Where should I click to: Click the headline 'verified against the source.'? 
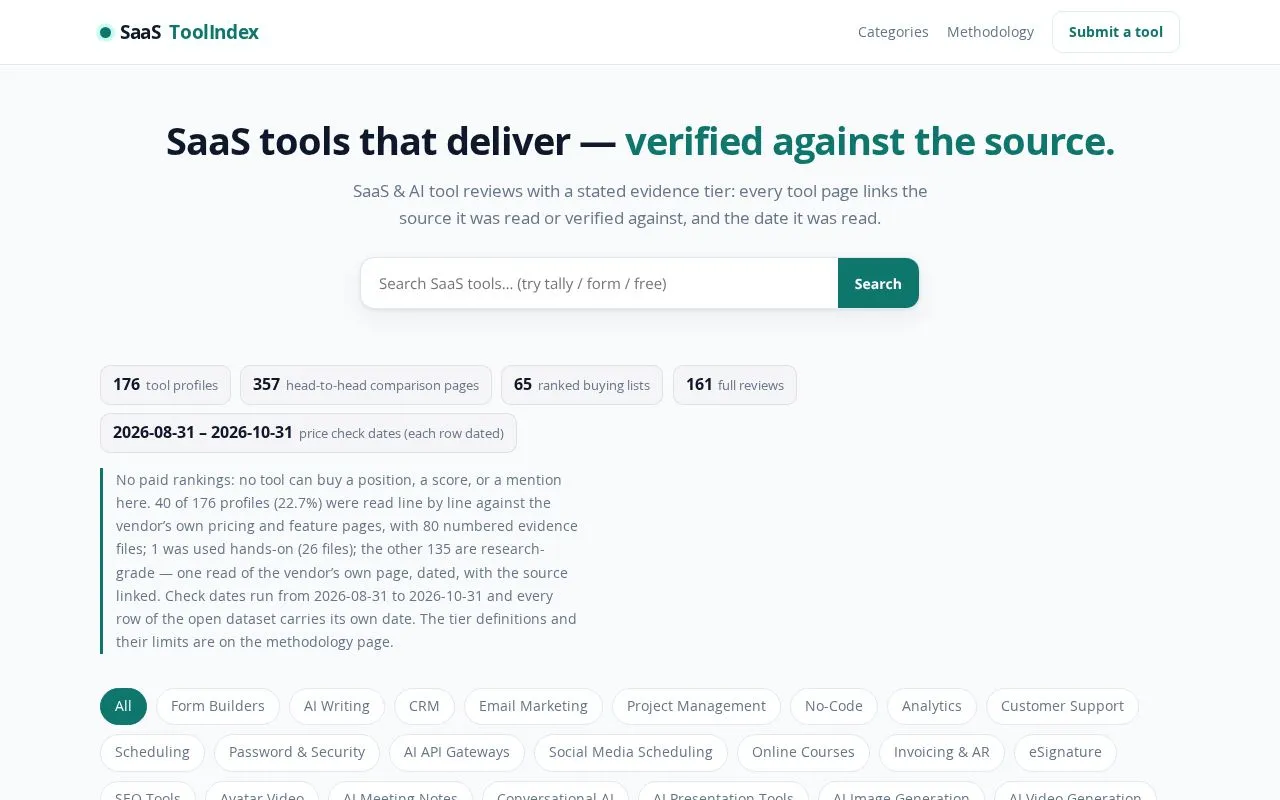click(x=869, y=141)
